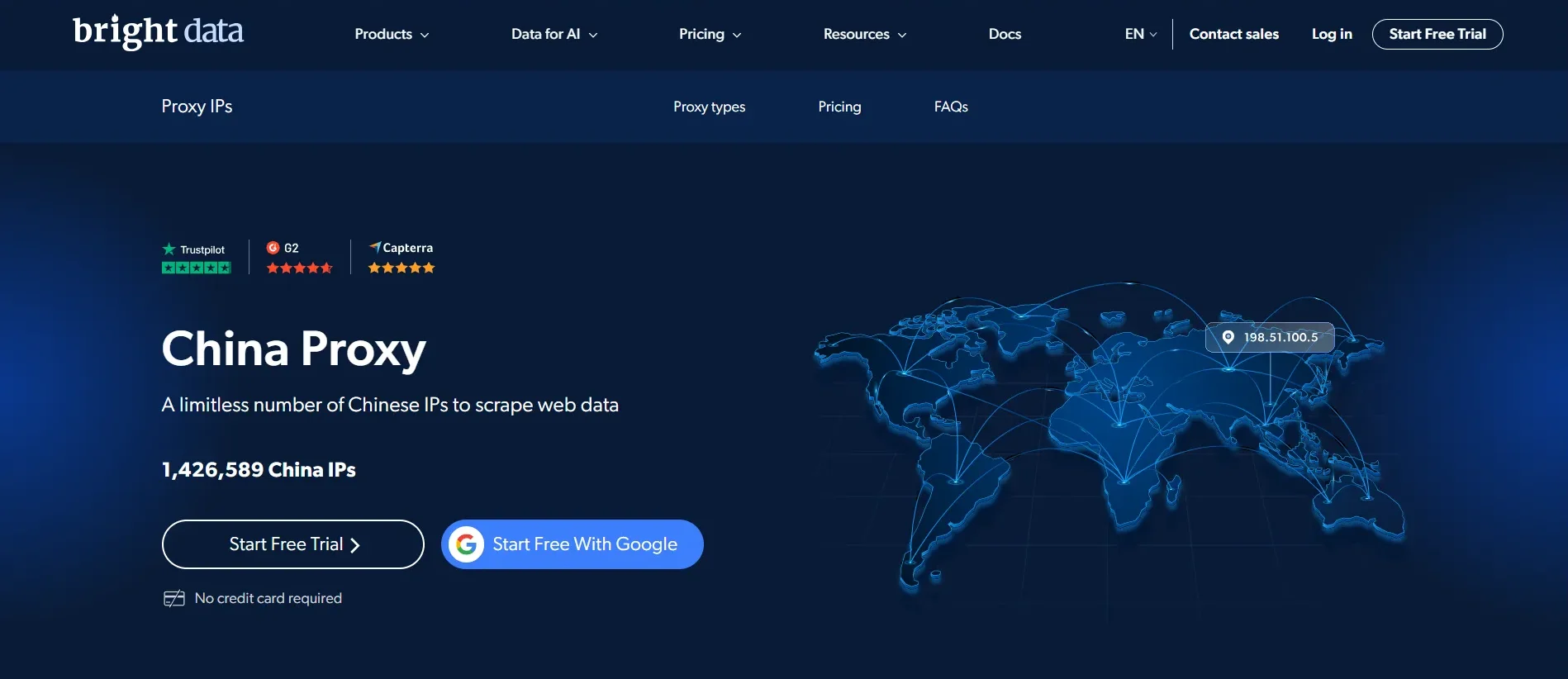1568x679 pixels.
Task: Click the 1,426,589 China IPs text
Action: (259, 470)
